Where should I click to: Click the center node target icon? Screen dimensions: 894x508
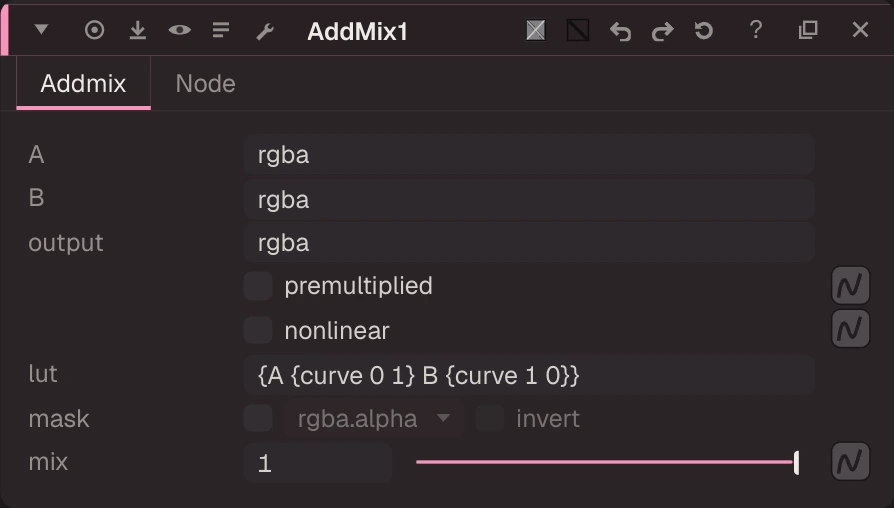tap(94, 30)
